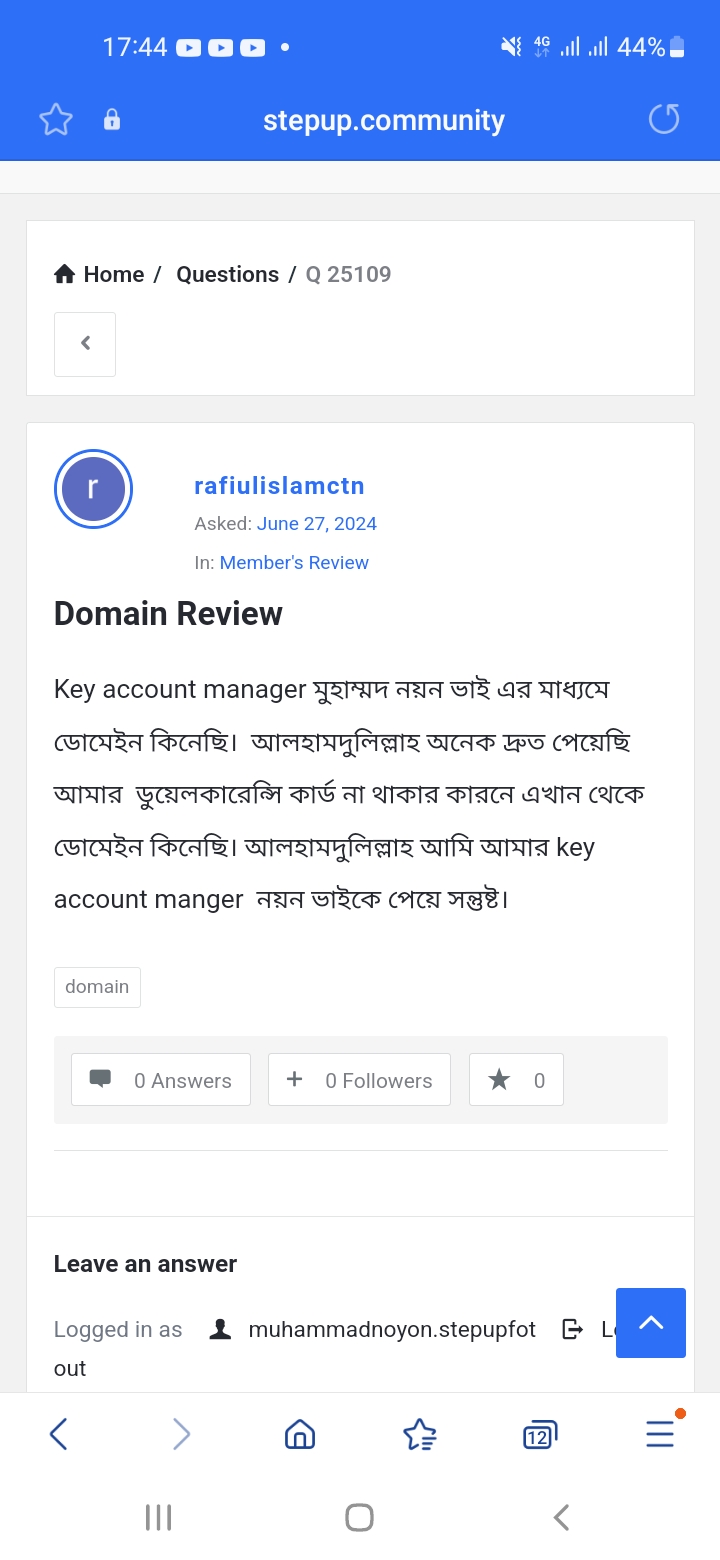The width and height of the screenshot is (720, 1560).
Task: Tap the bookmark star icon in address bar
Action: click(56, 120)
